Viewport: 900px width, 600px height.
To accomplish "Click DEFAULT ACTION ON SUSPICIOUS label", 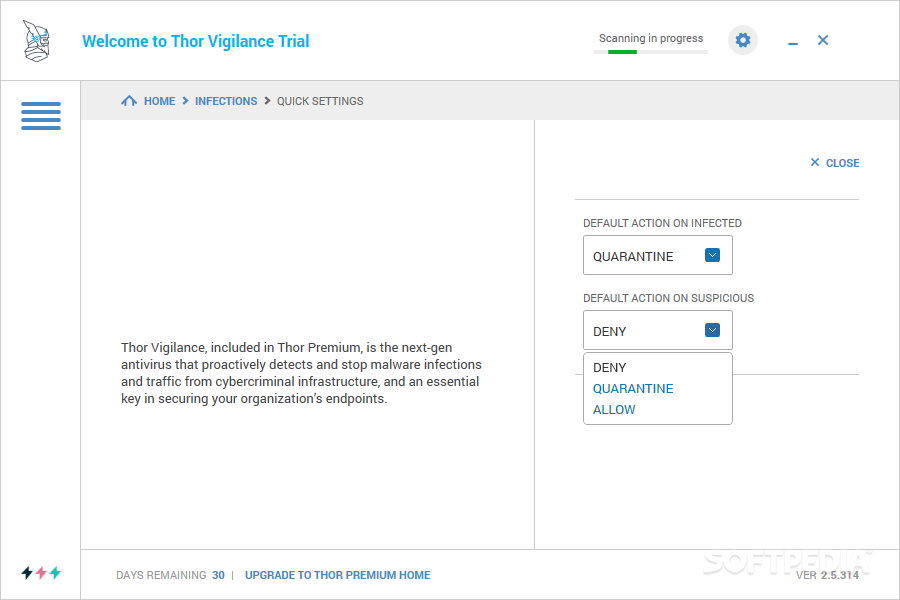I will [669, 298].
